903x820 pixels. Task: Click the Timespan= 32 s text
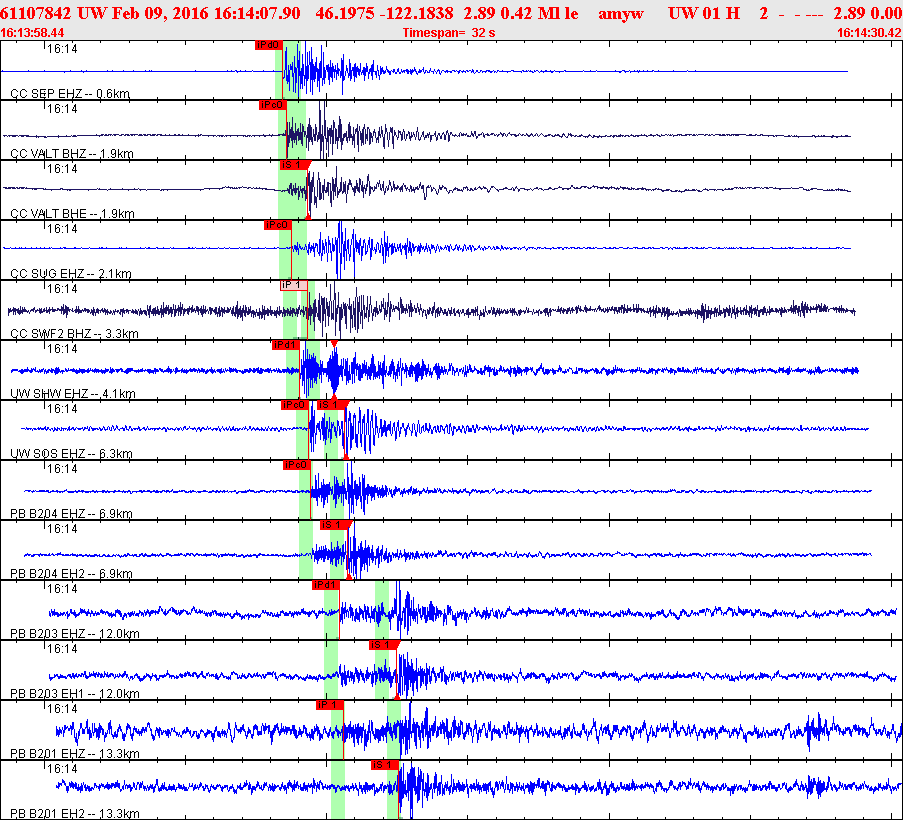click(449, 33)
